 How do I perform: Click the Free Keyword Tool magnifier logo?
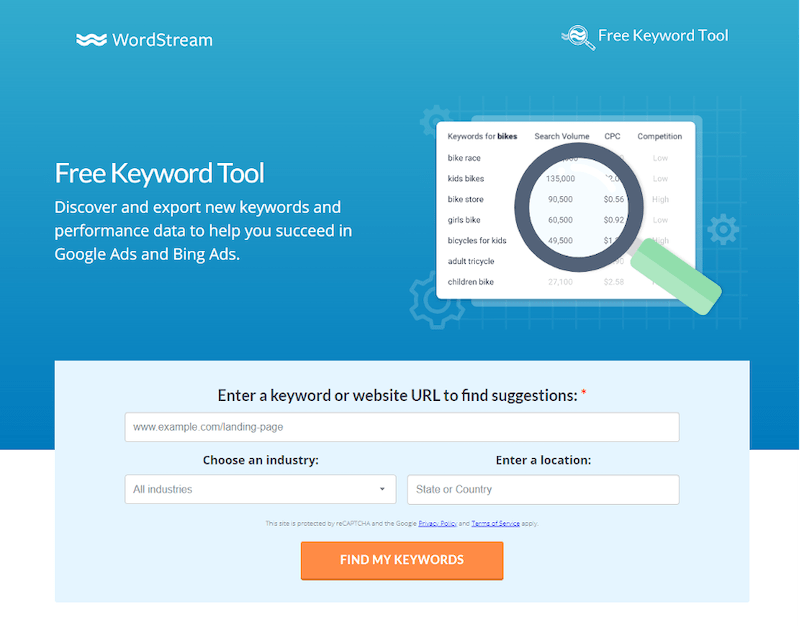tap(578, 37)
